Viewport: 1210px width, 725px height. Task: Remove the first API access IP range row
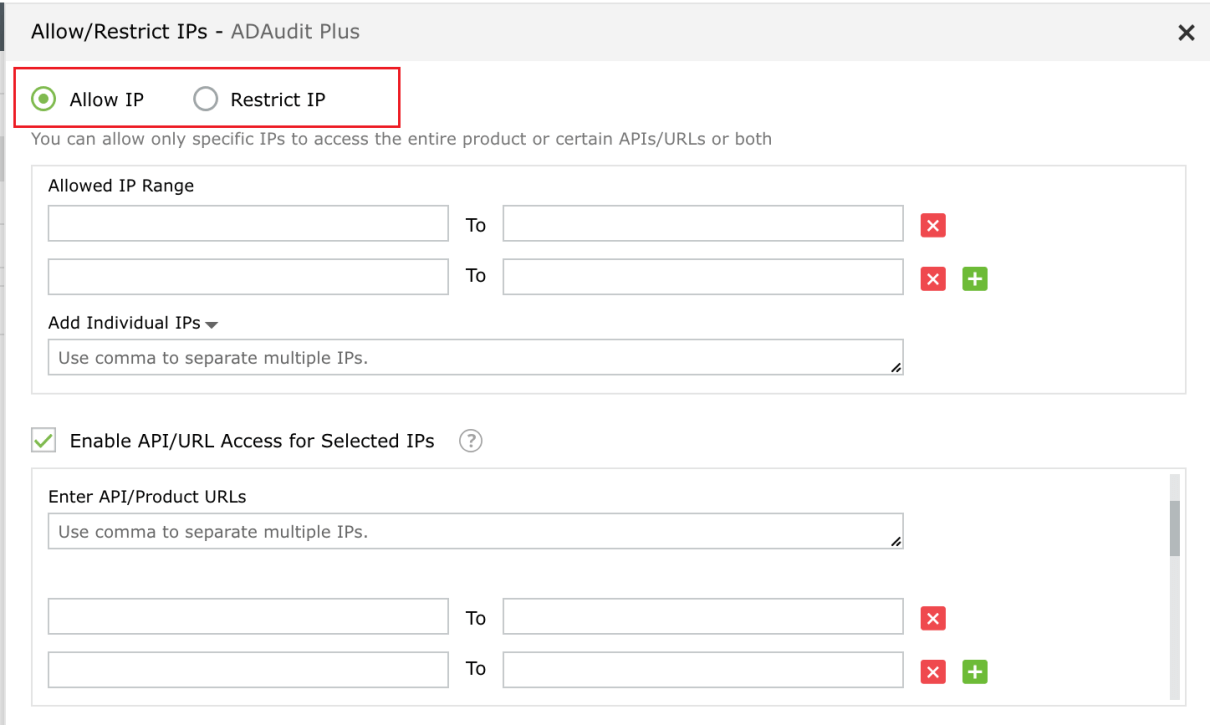(x=933, y=619)
